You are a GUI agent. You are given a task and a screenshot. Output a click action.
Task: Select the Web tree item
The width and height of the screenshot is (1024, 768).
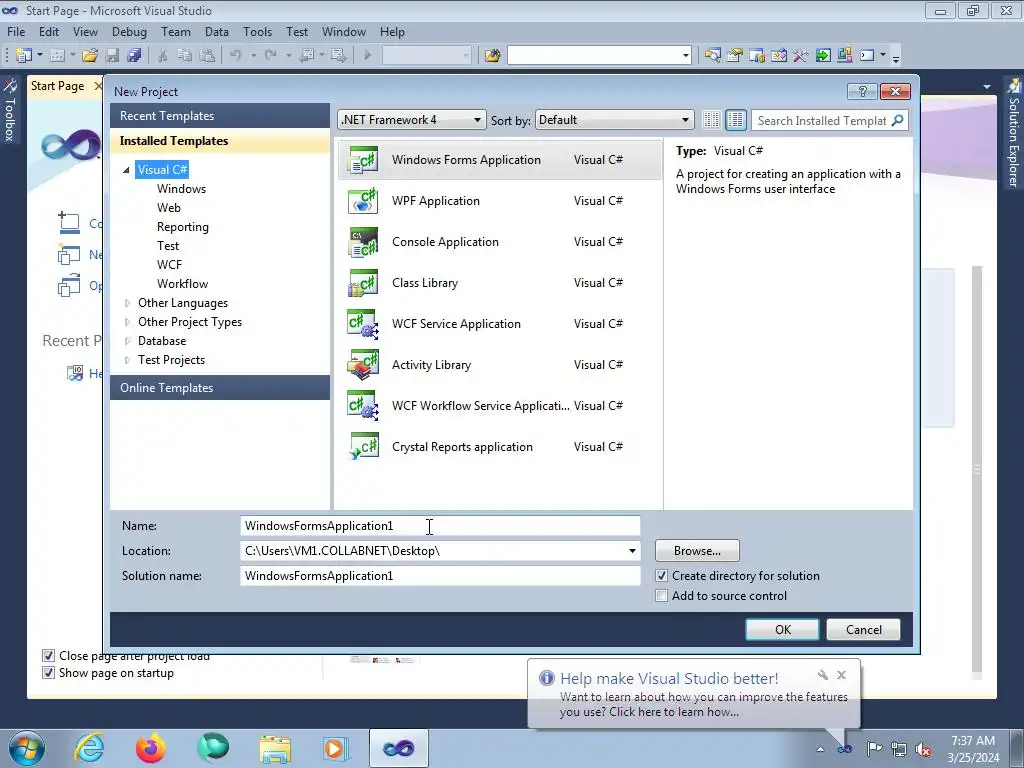168,208
